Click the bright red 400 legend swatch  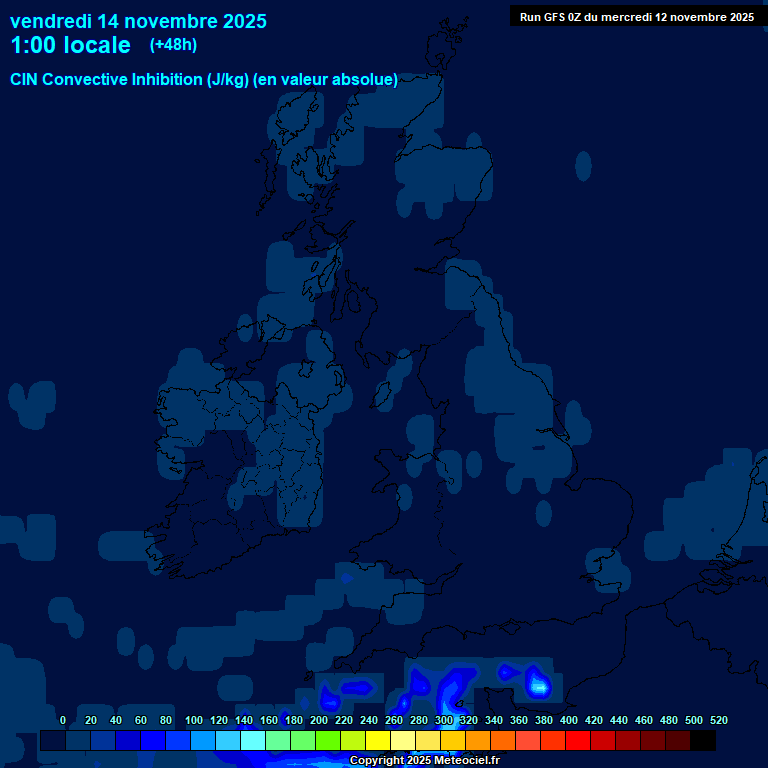coord(578,741)
